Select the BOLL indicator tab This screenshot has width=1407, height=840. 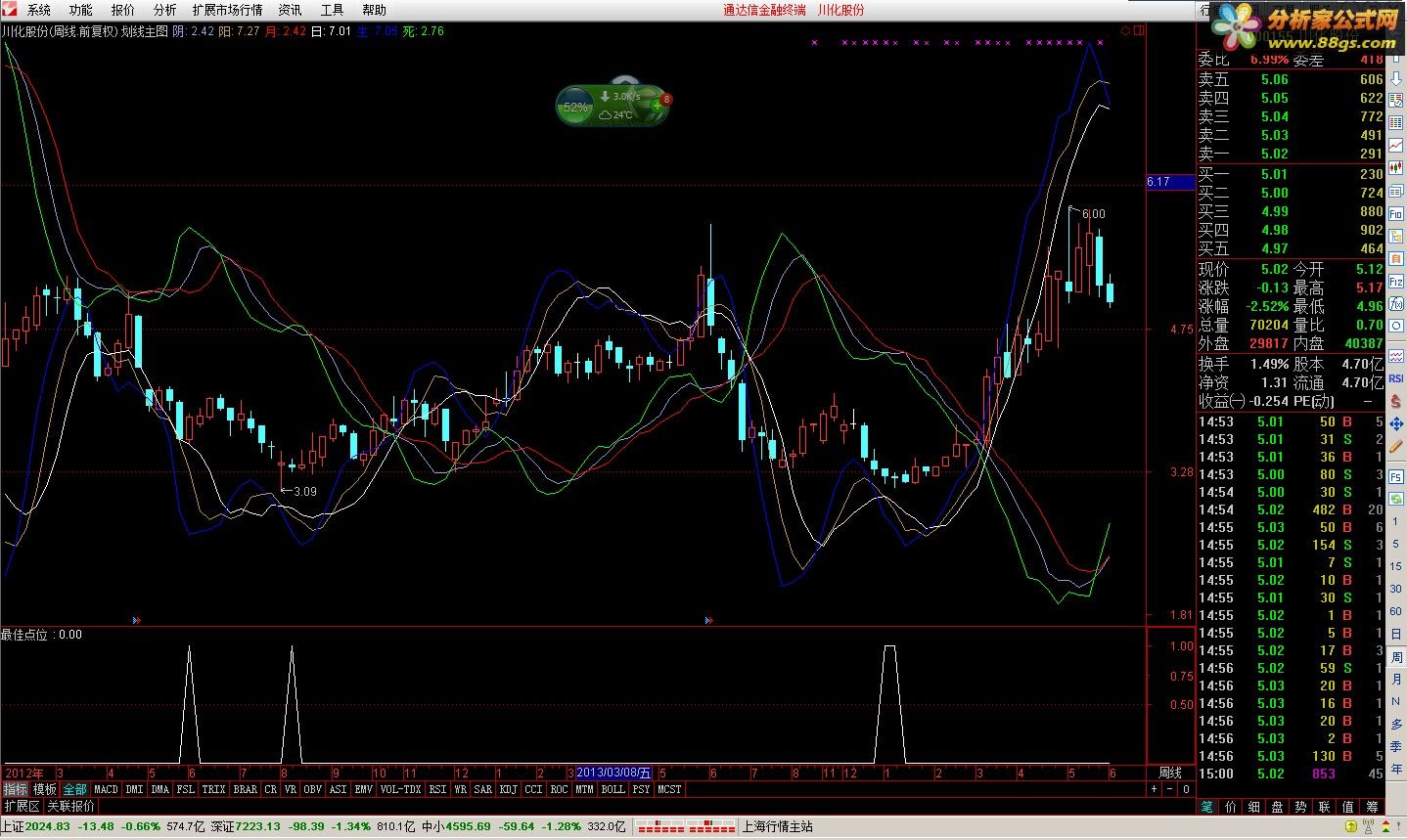[x=613, y=789]
